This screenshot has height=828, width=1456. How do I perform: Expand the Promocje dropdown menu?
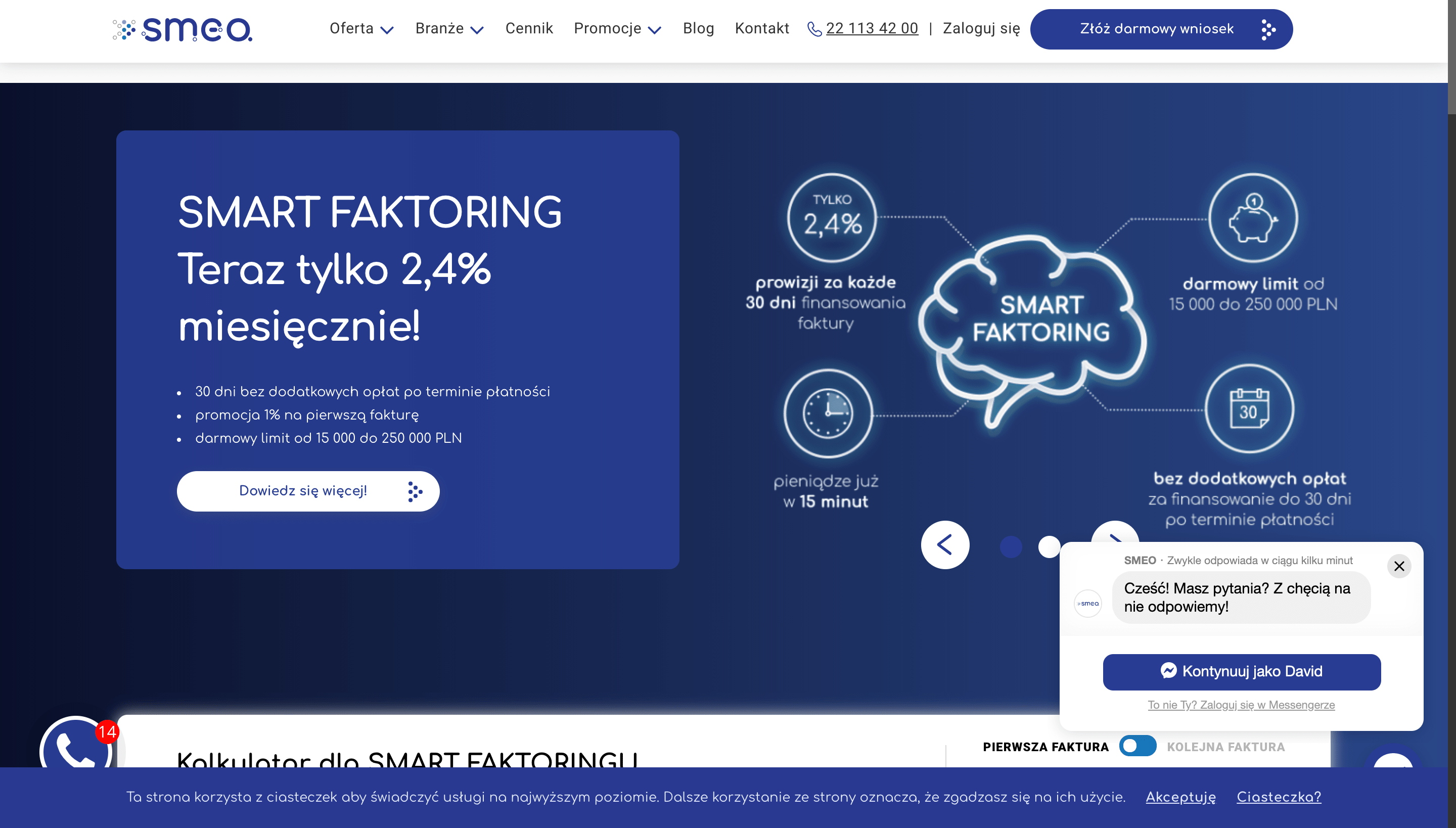point(617,28)
